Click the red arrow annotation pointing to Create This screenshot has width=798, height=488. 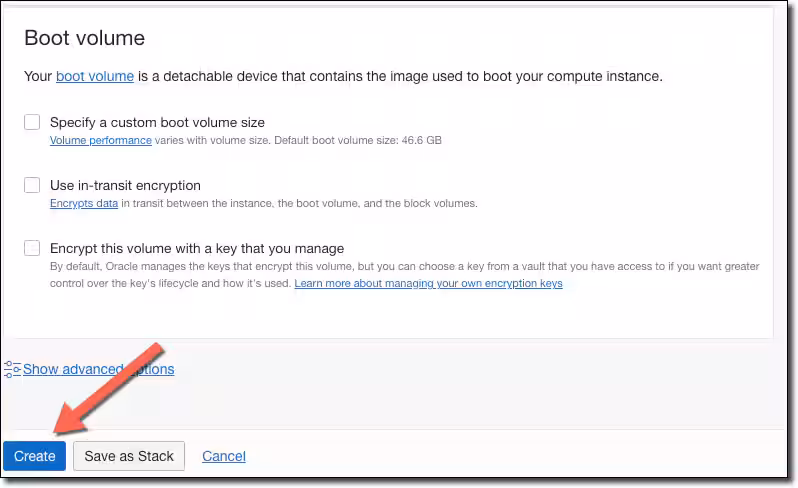[108, 390]
